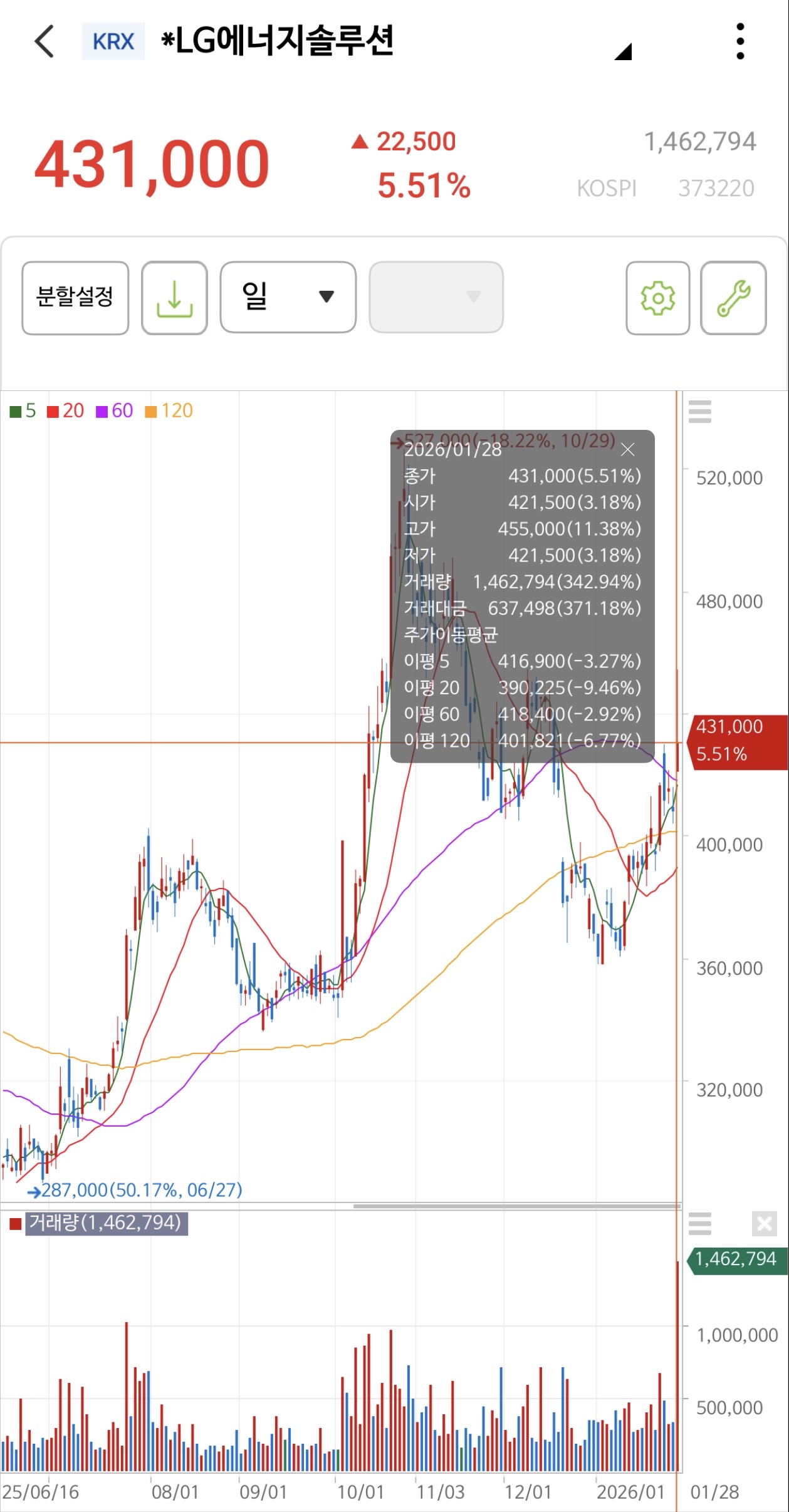Screen dimensions: 789x1512
Task: Select the 60-day moving average legend
Action: tap(115, 410)
